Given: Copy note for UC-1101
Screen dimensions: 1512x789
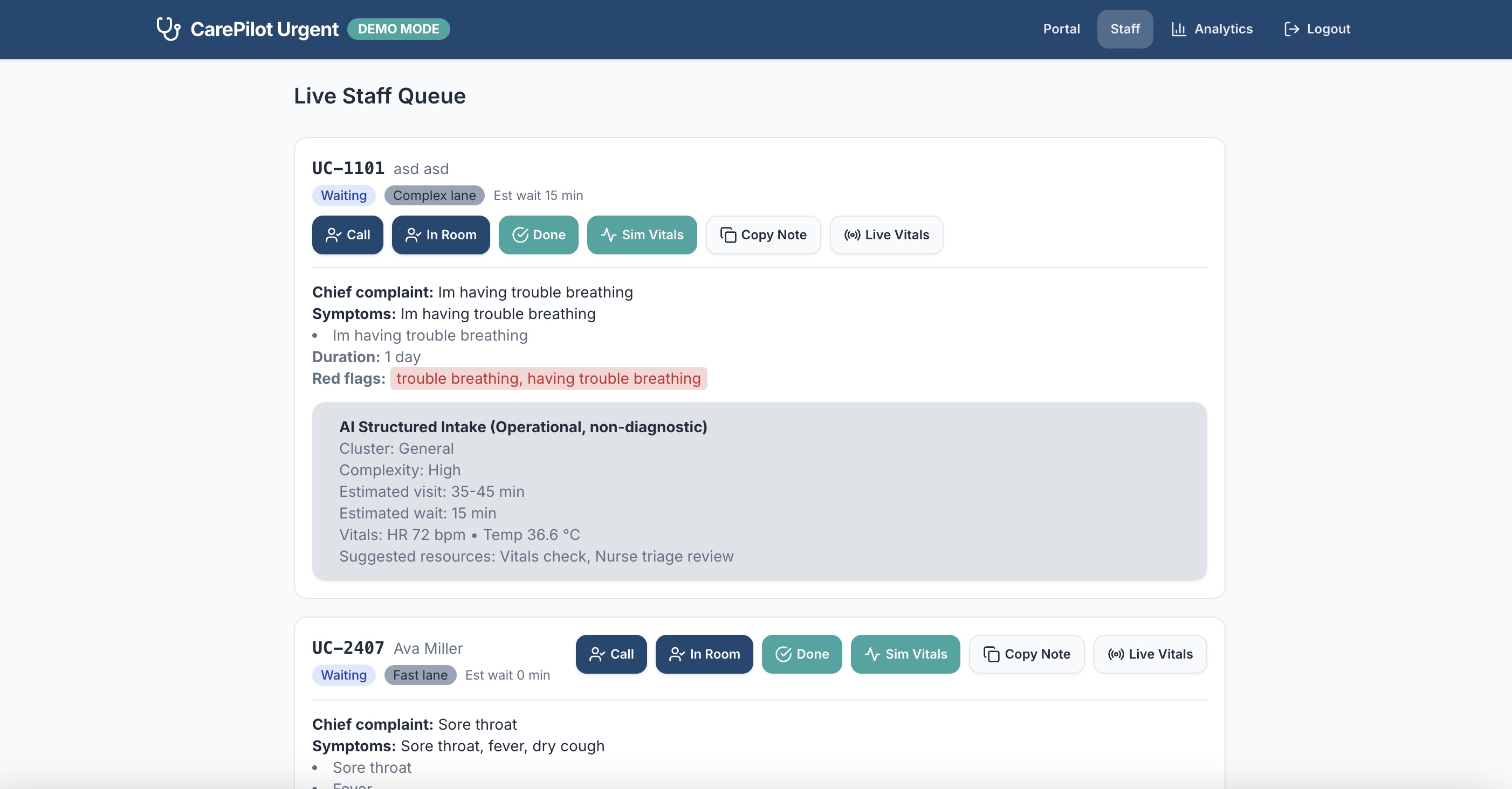Looking at the screenshot, I should pos(763,234).
